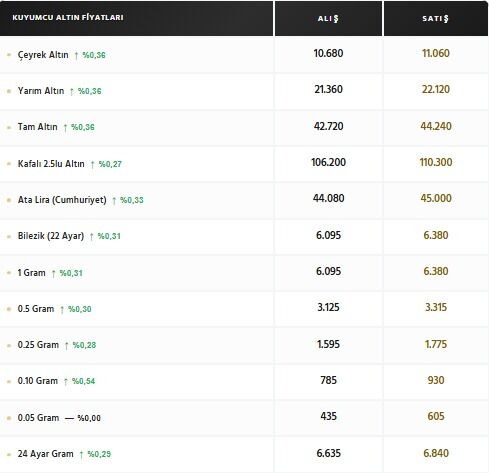Click the Tam Altın selling price 44.240
This screenshot has height=473, width=489.
[436, 126]
